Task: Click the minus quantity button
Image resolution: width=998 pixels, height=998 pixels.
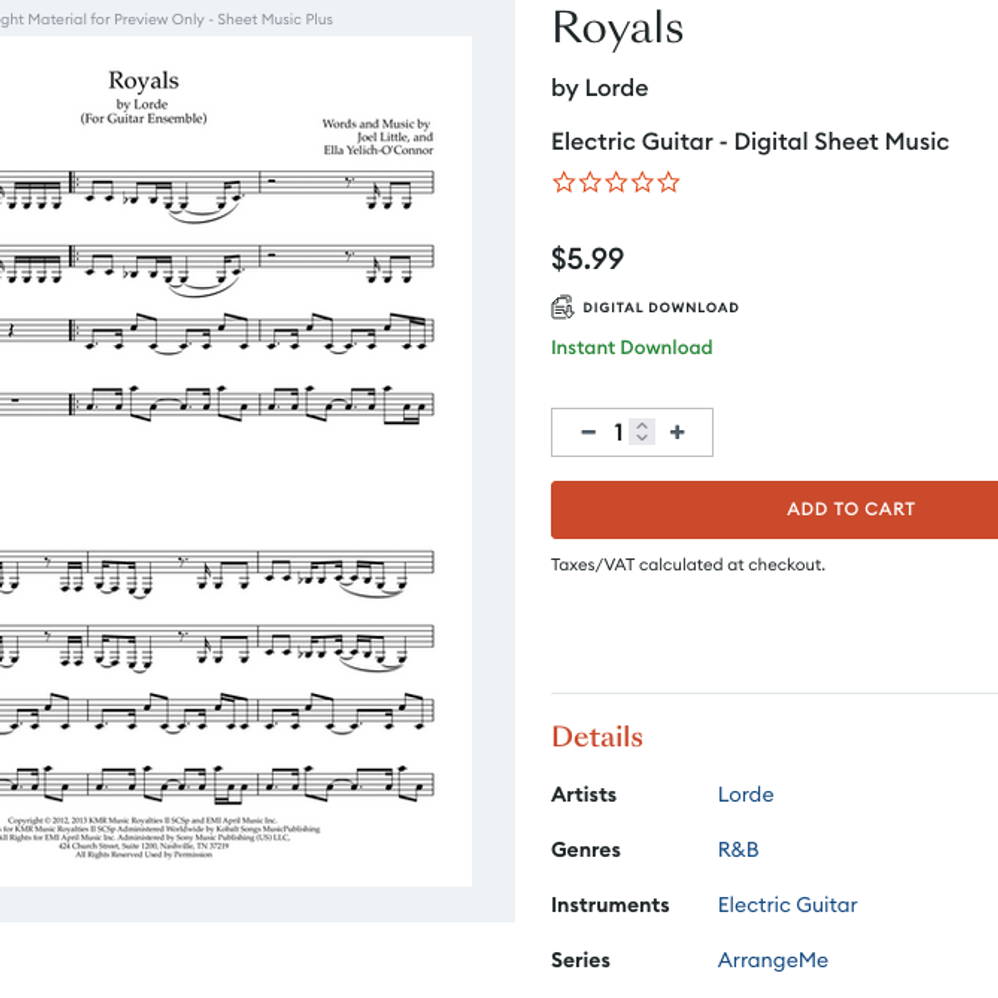Action: click(x=588, y=432)
